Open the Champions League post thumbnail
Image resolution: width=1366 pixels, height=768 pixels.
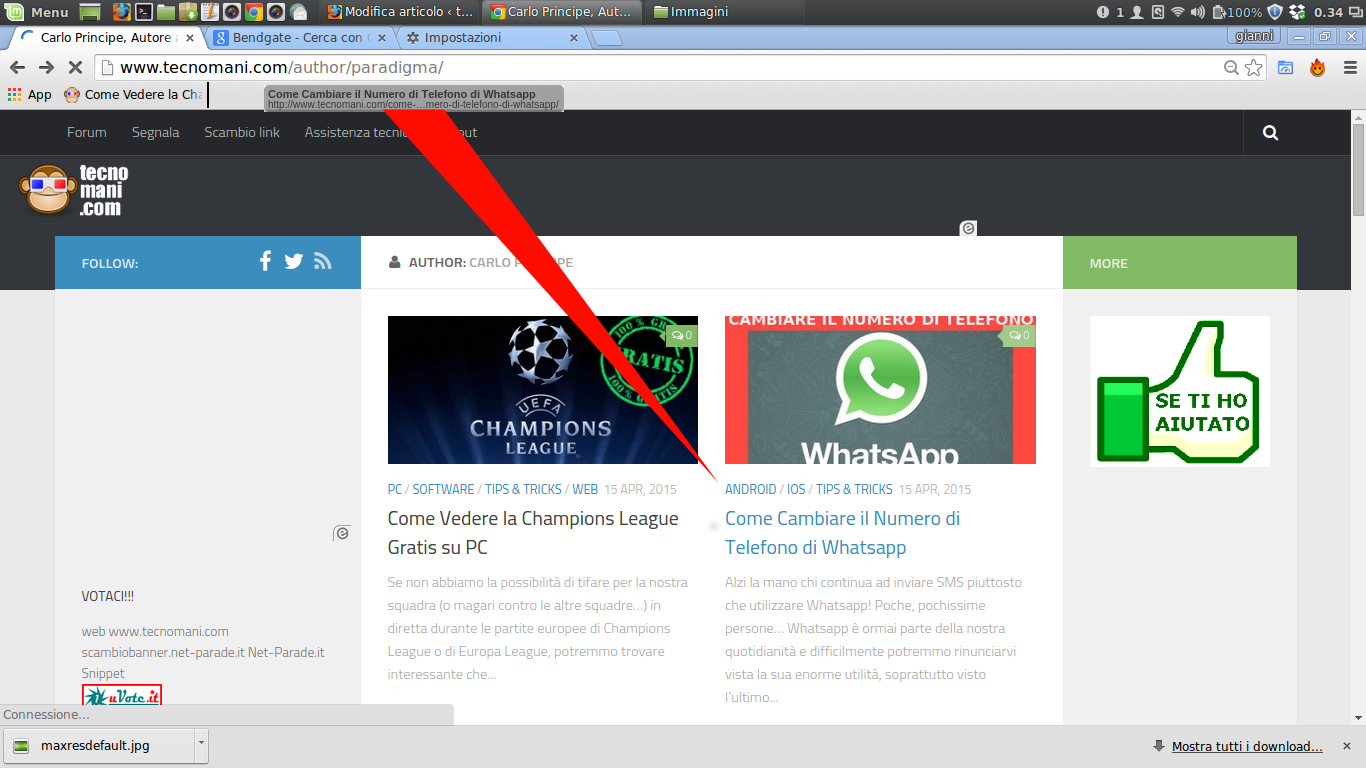coord(543,390)
